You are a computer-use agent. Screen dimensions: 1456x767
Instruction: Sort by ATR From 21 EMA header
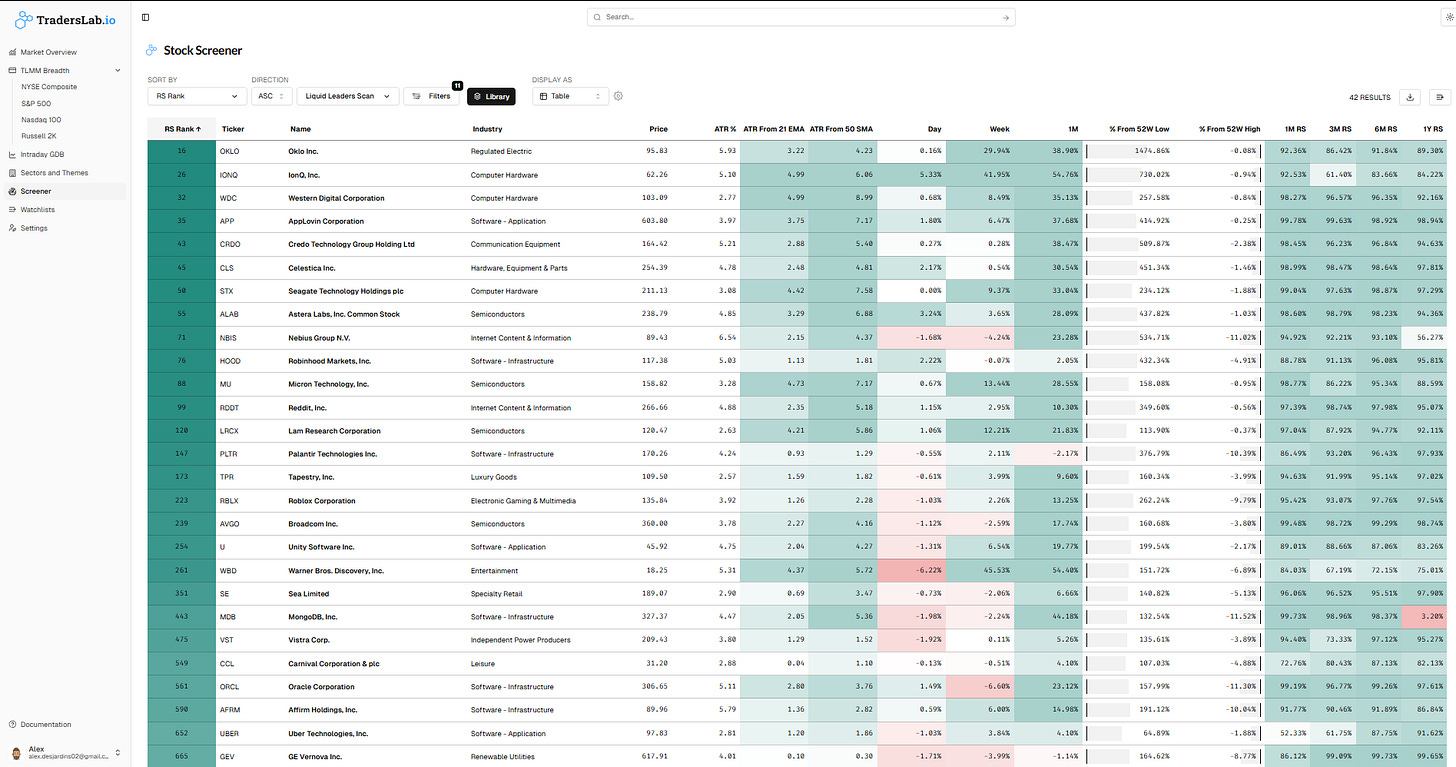(774, 129)
